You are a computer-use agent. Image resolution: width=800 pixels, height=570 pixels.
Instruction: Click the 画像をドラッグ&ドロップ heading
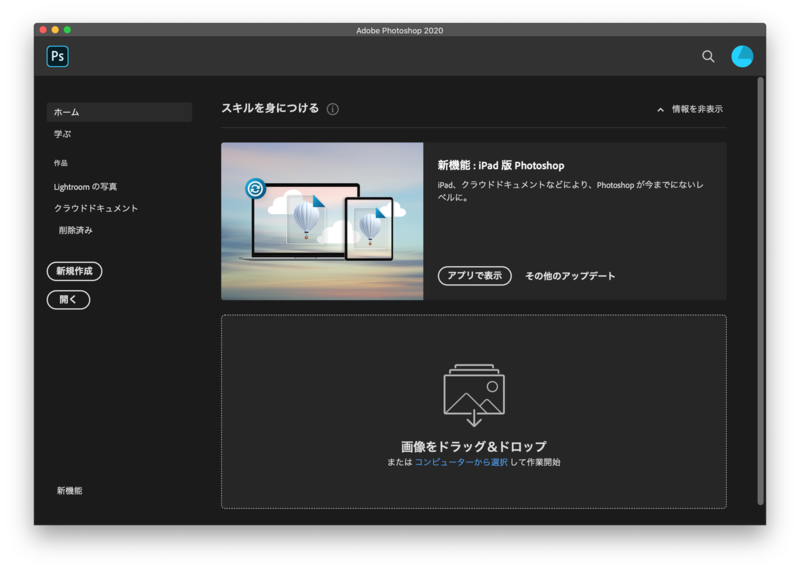pyautogui.click(x=474, y=447)
